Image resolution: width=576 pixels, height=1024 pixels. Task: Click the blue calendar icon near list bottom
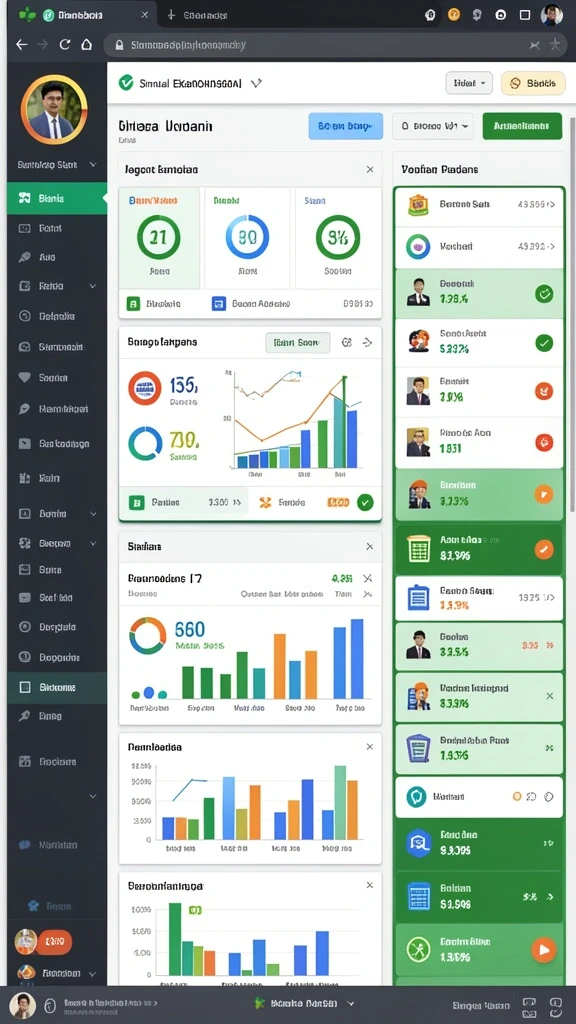[x=417, y=896]
